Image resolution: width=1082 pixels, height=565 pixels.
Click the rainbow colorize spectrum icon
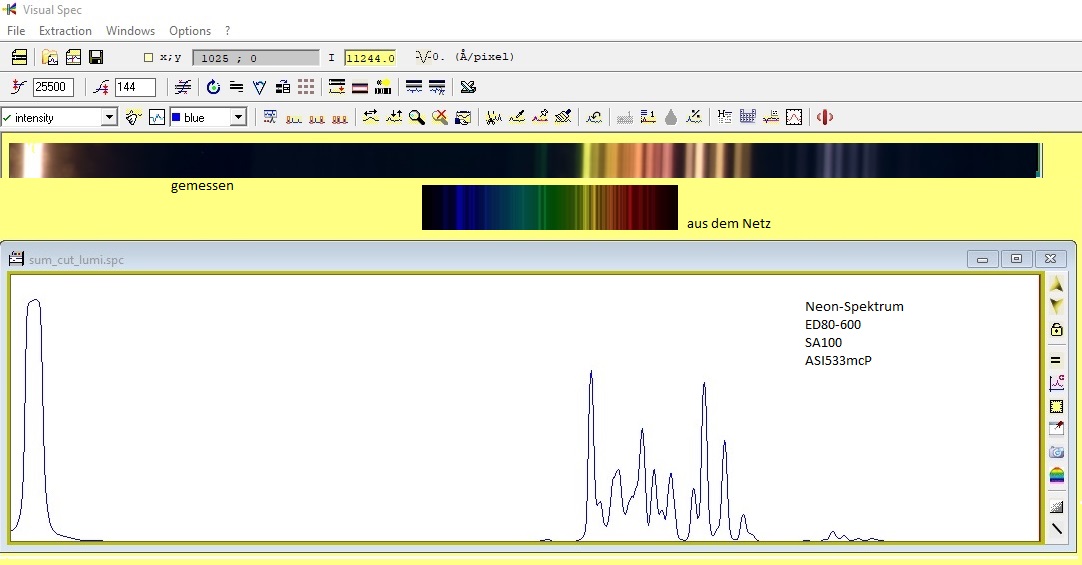pos(1056,475)
